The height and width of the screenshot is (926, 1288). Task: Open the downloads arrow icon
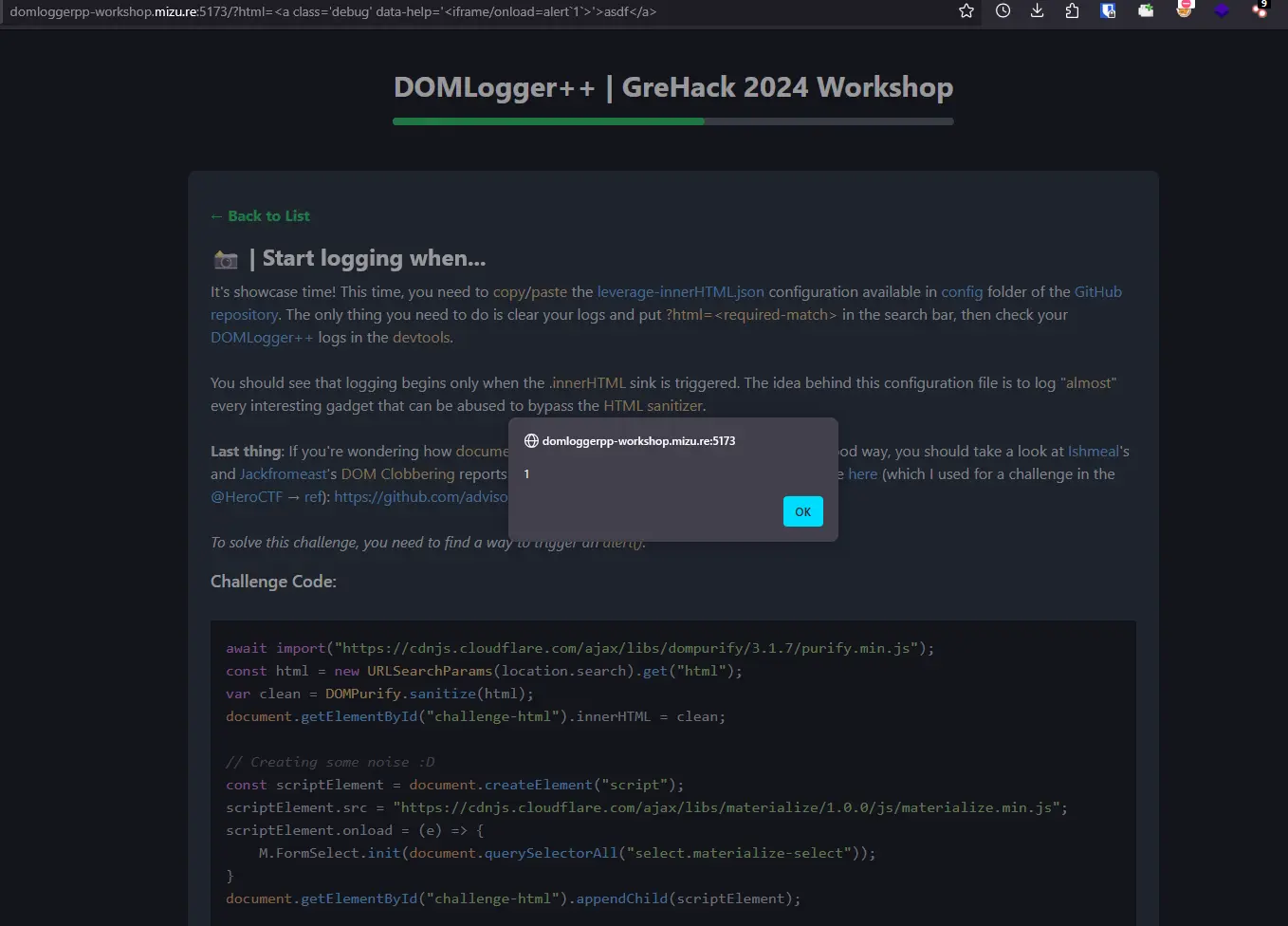tap(1037, 11)
